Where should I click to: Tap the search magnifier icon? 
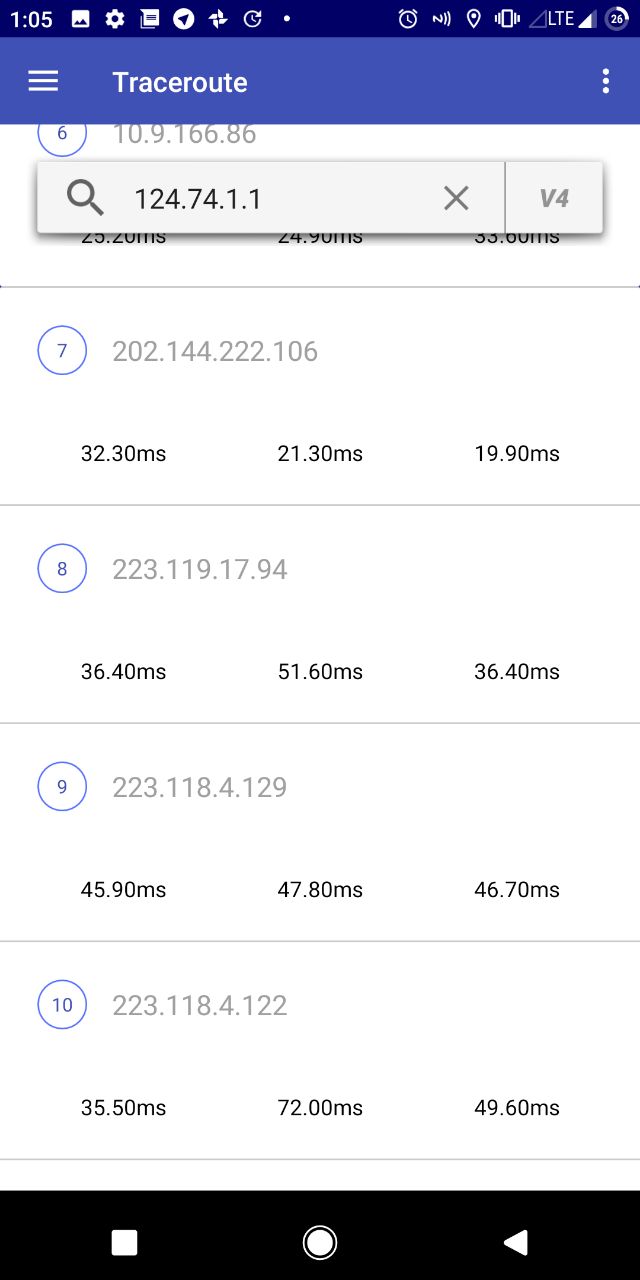[x=85, y=198]
